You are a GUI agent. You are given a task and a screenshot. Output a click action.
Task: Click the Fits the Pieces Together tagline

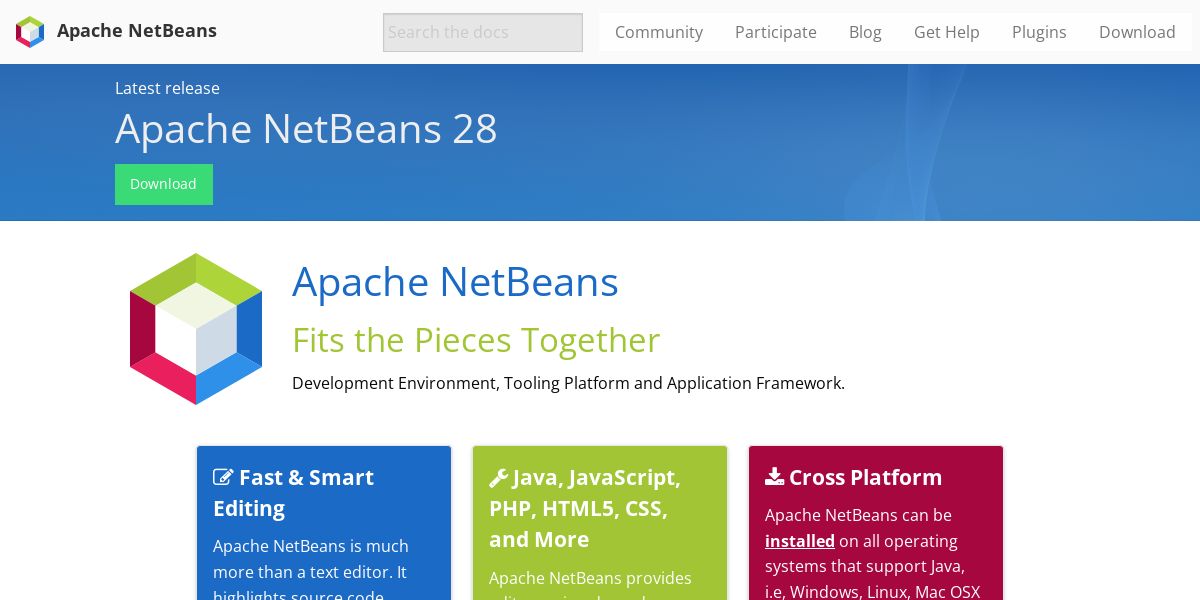[476, 340]
